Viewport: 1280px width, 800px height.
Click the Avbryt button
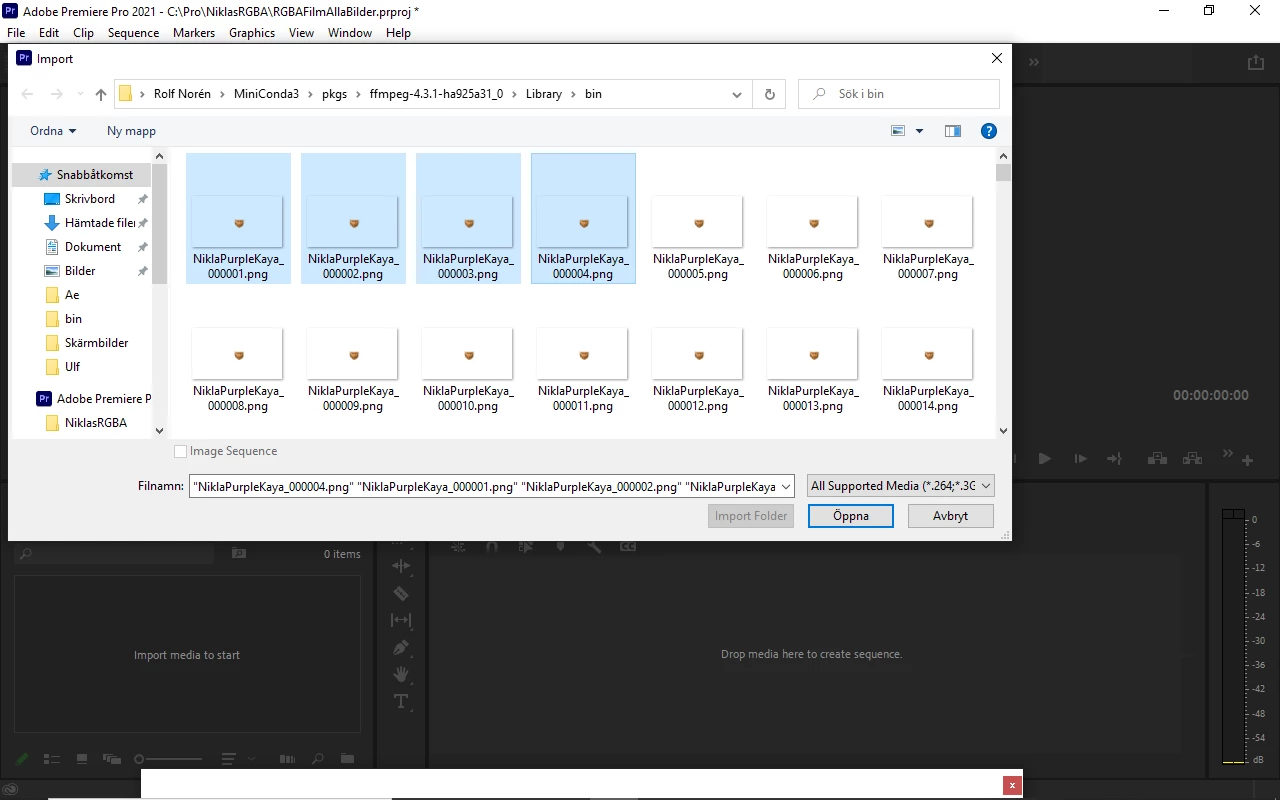click(x=950, y=516)
